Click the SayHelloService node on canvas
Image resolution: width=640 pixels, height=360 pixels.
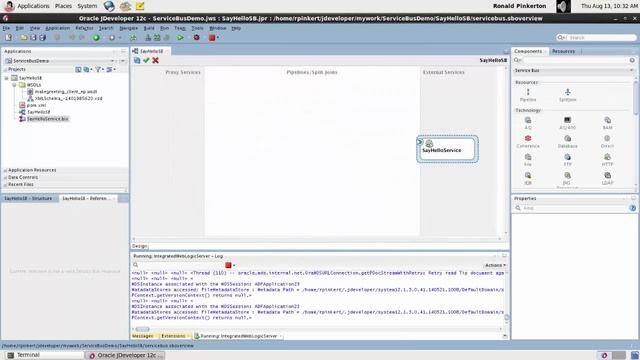click(447, 149)
